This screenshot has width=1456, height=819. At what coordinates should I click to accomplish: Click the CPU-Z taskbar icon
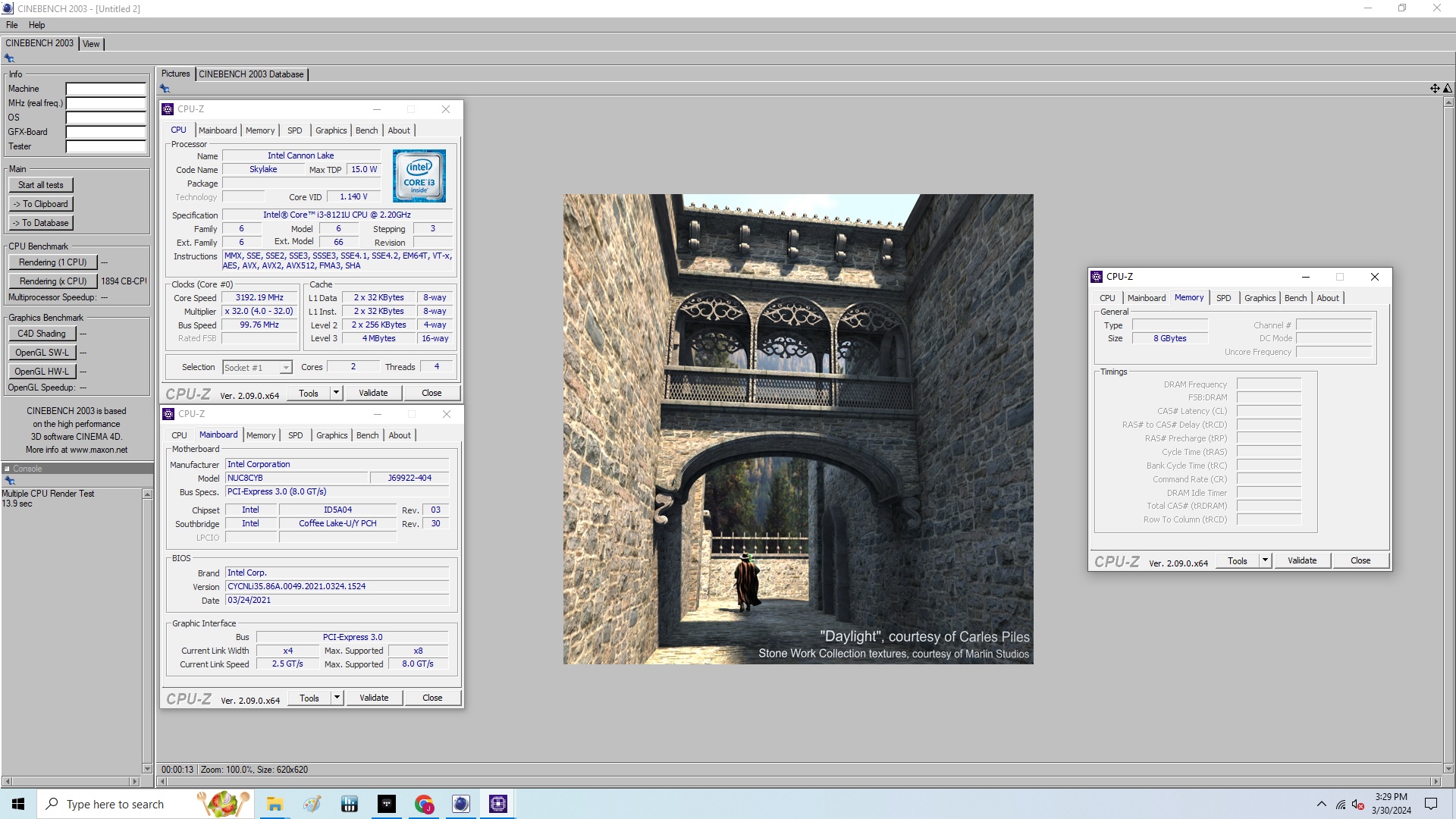(x=498, y=804)
